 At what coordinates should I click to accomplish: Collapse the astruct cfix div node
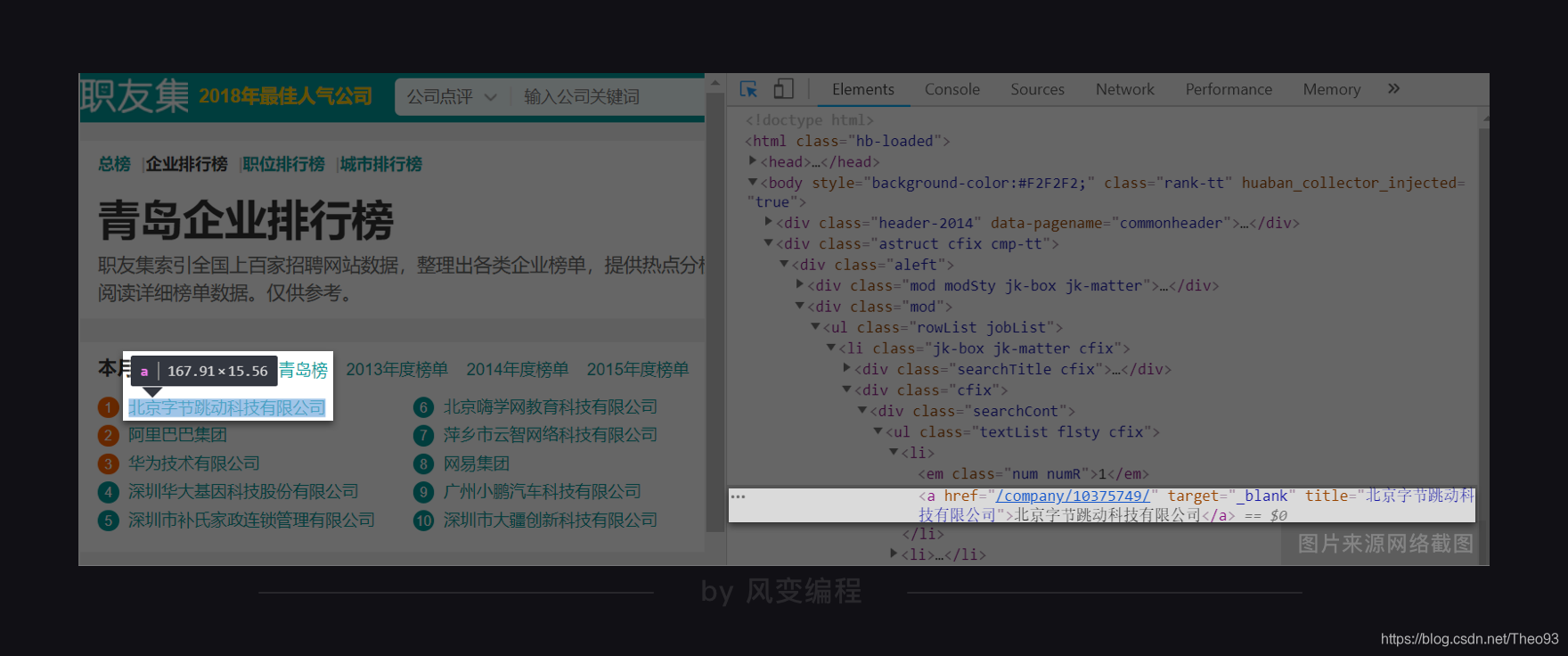(x=769, y=242)
